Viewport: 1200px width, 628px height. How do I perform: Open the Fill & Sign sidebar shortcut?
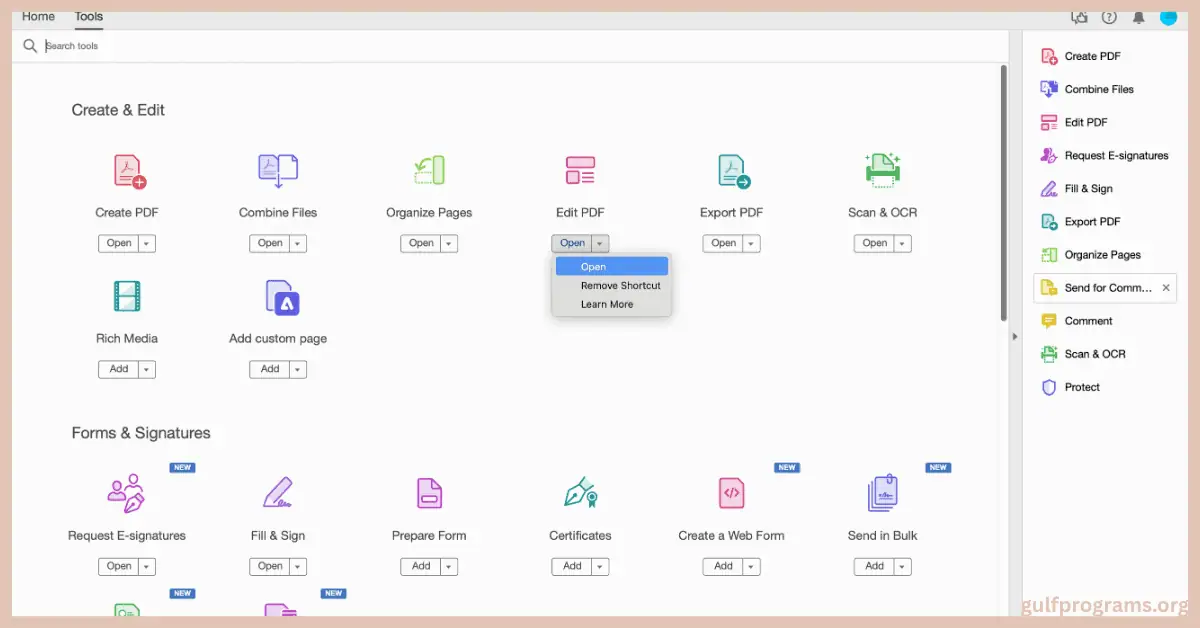[x=1085, y=188]
